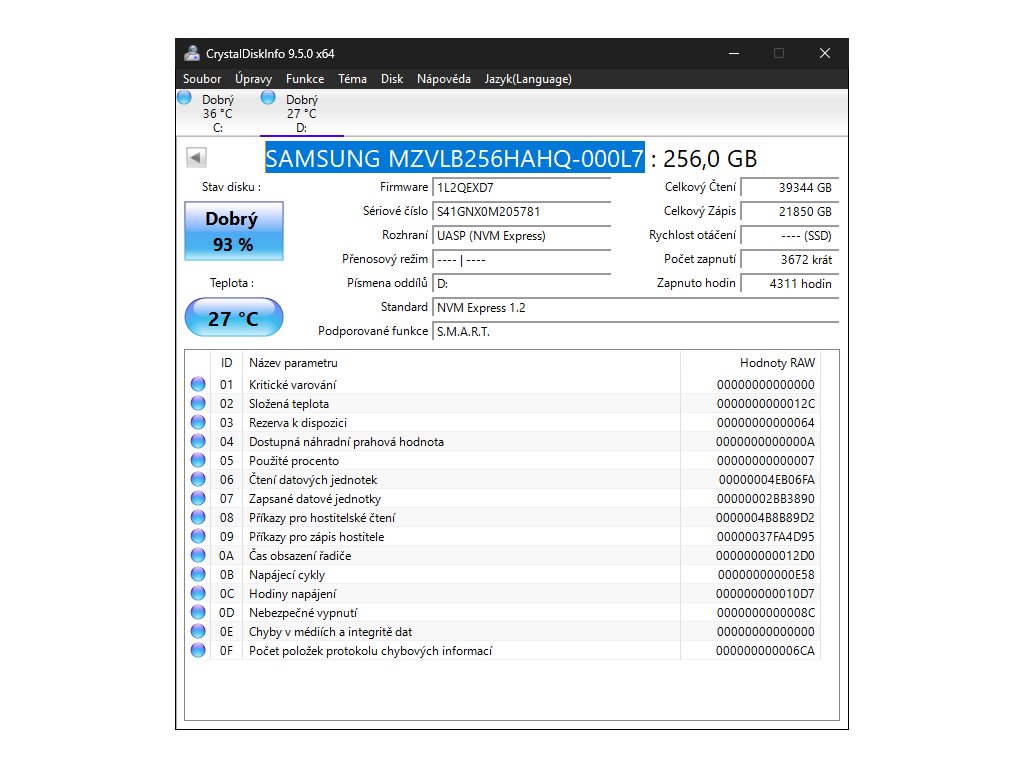Switch to the C: disk tab at 36 °C
Image resolution: width=1024 pixels, height=768 pixels.
coord(217,113)
